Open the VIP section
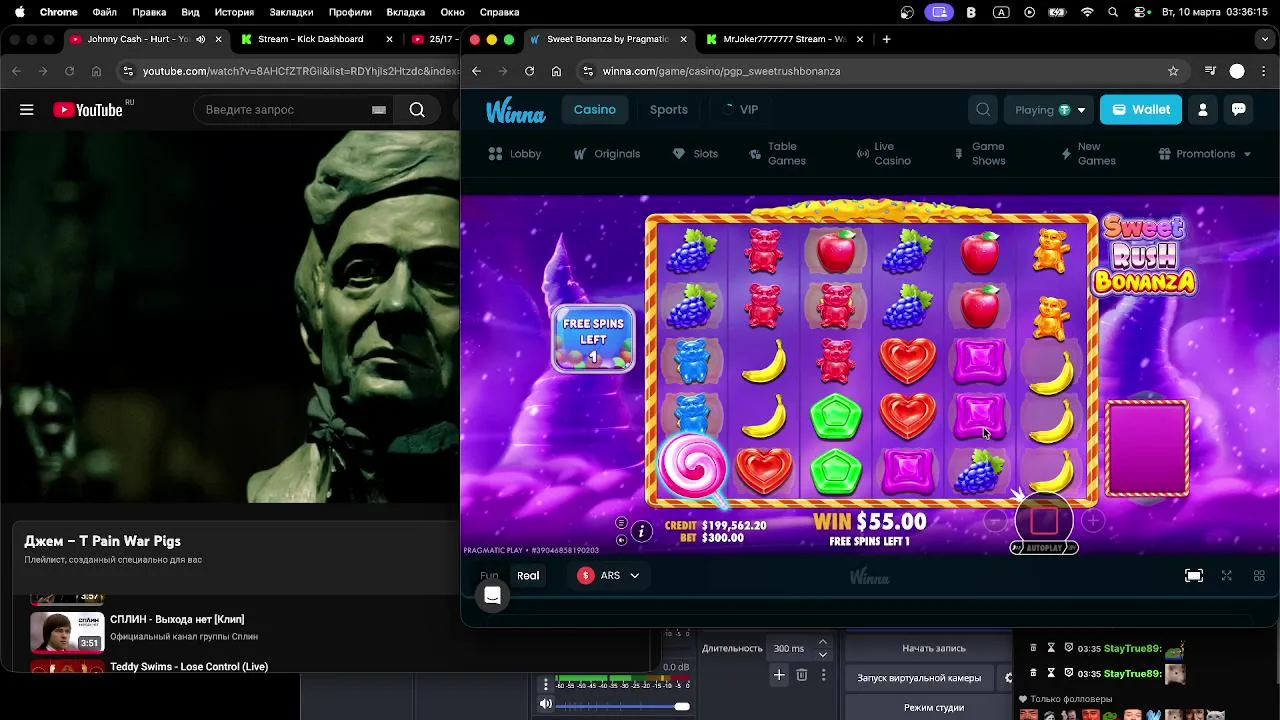The width and height of the screenshot is (1280, 720). (740, 110)
